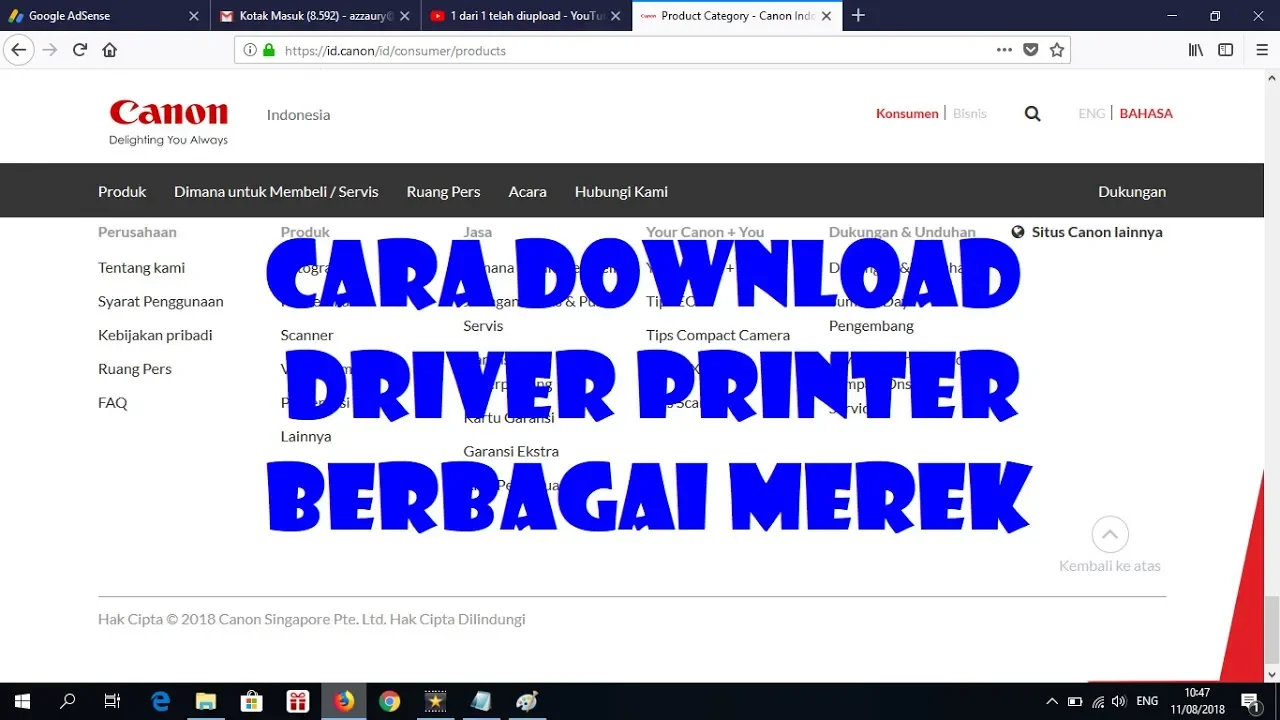Open Task View on the taskbar
Image resolution: width=1280 pixels, height=720 pixels.
(112, 701)
